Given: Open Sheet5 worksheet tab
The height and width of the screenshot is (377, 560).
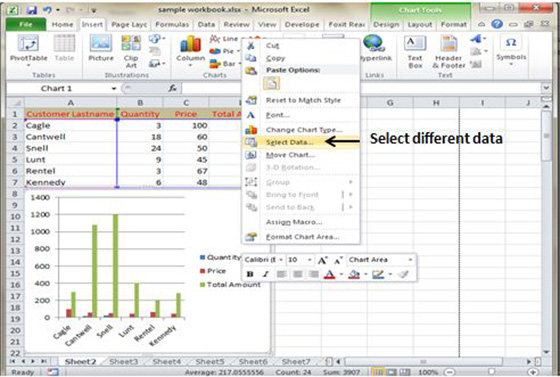Looking at the screenshot, I should coord(210,361).
